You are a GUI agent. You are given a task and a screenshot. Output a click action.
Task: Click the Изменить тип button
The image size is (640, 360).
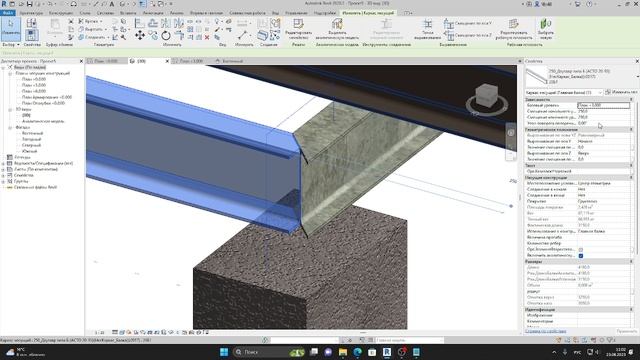tap(621, 93)
